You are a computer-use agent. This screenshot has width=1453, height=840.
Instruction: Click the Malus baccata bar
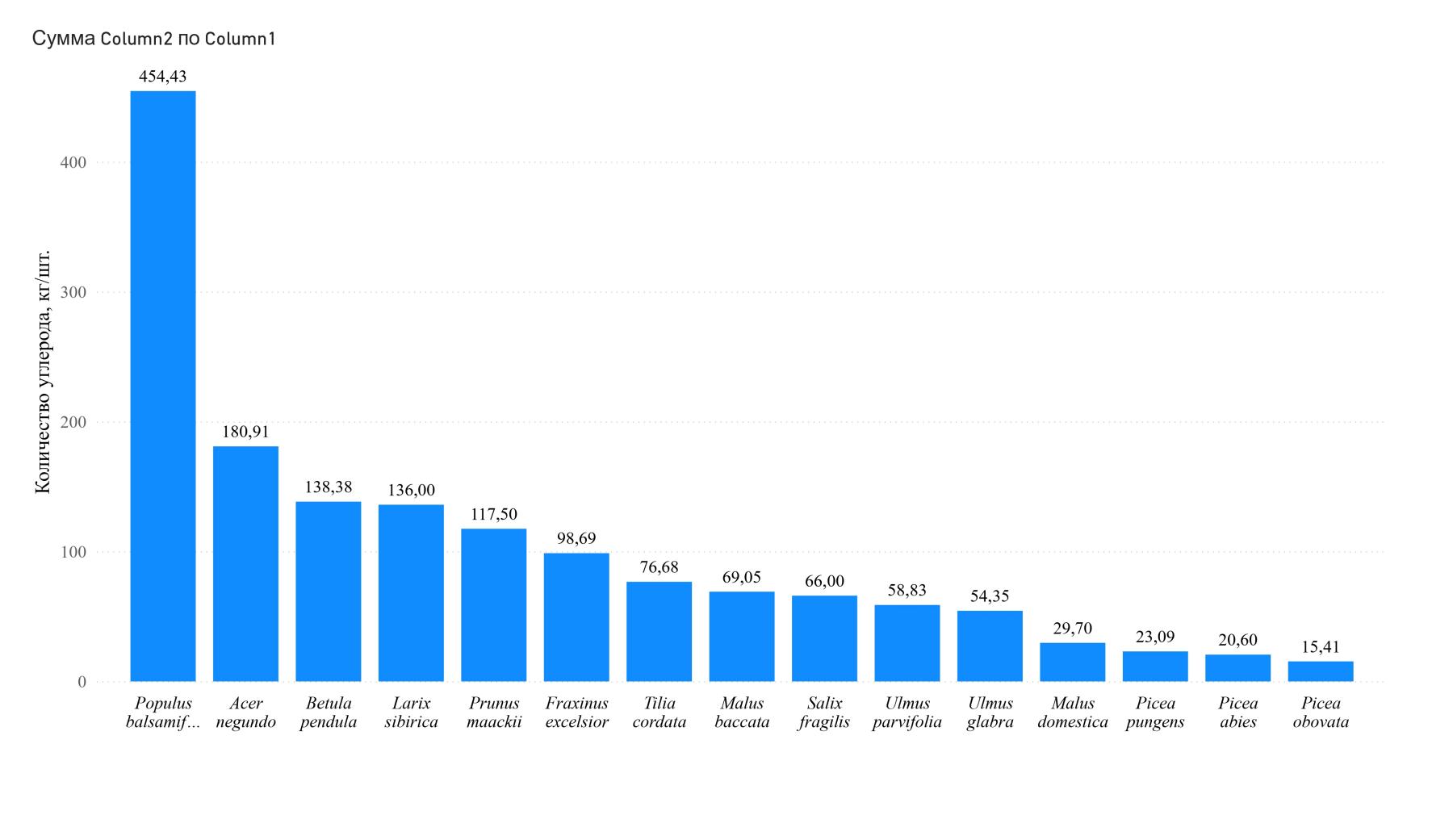(x=742, y=637)
